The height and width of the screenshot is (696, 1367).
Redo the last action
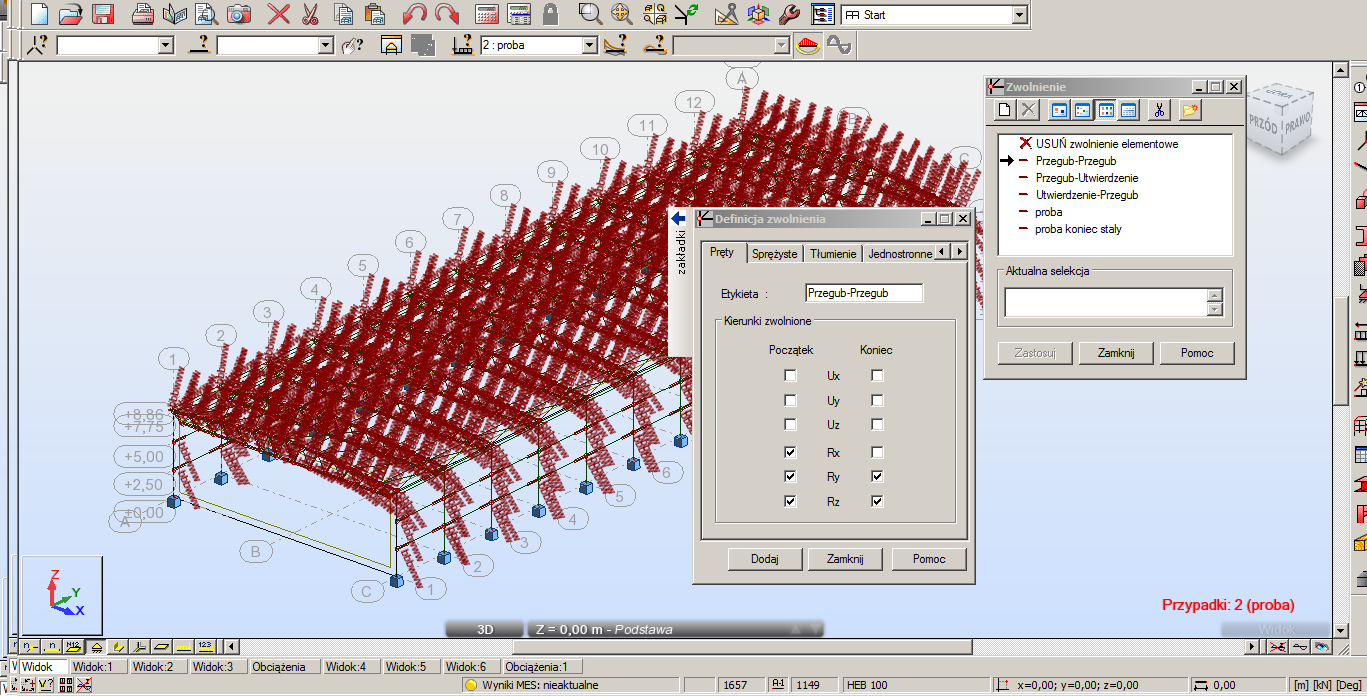click(446, 14)
